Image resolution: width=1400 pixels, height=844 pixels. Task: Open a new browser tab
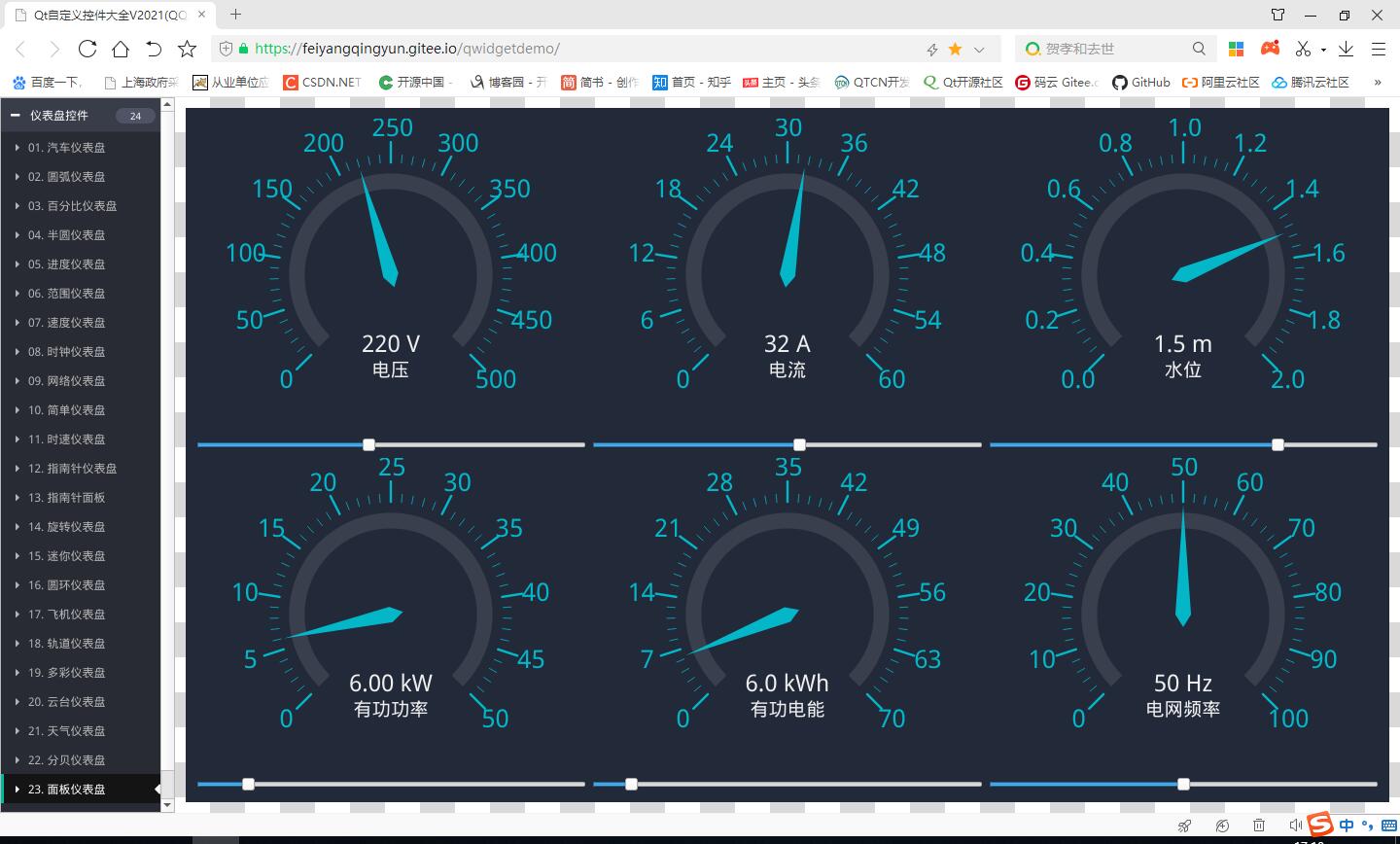coord(235,15)
